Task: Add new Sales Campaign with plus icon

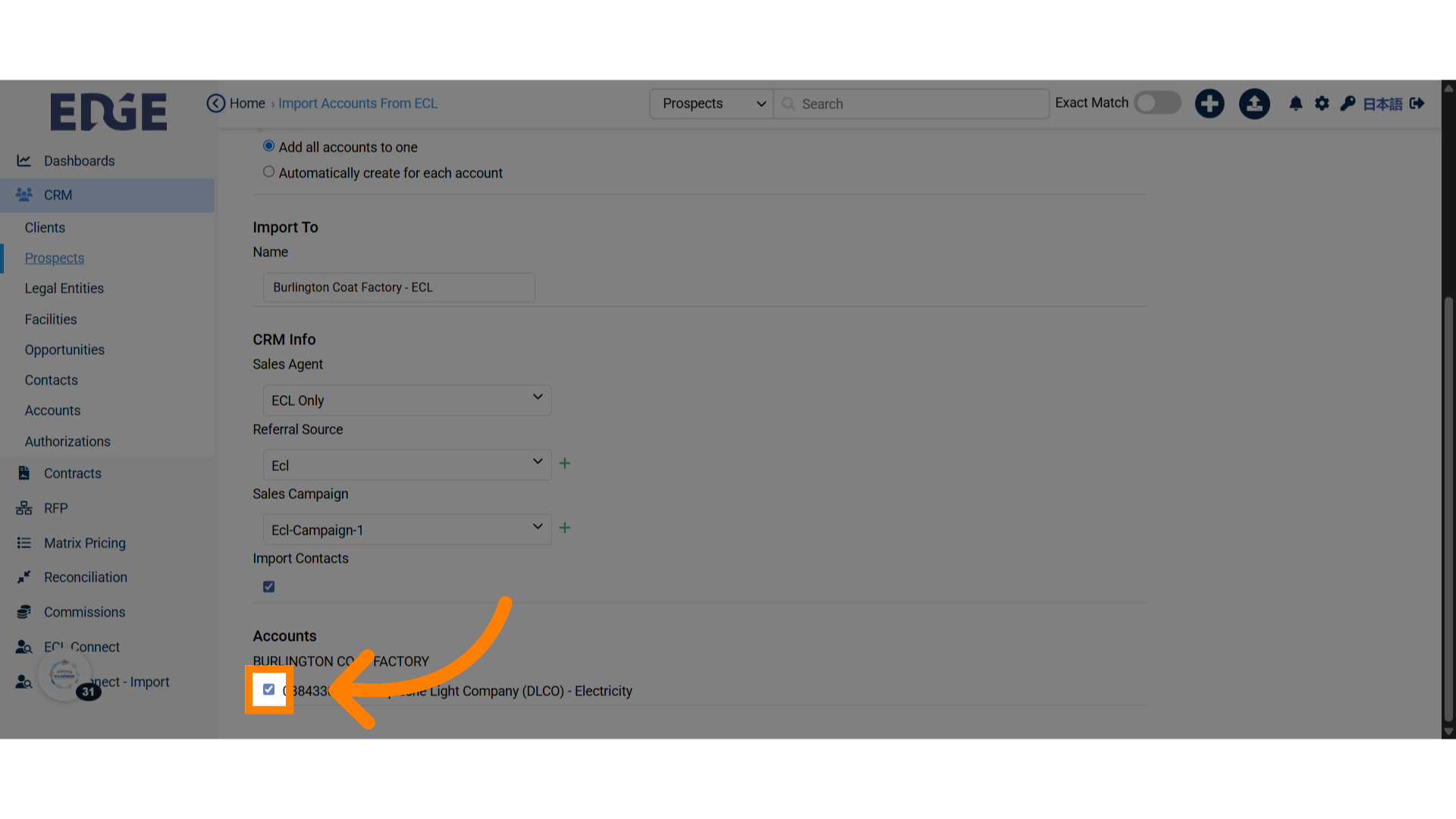Action: click(565, 528)
